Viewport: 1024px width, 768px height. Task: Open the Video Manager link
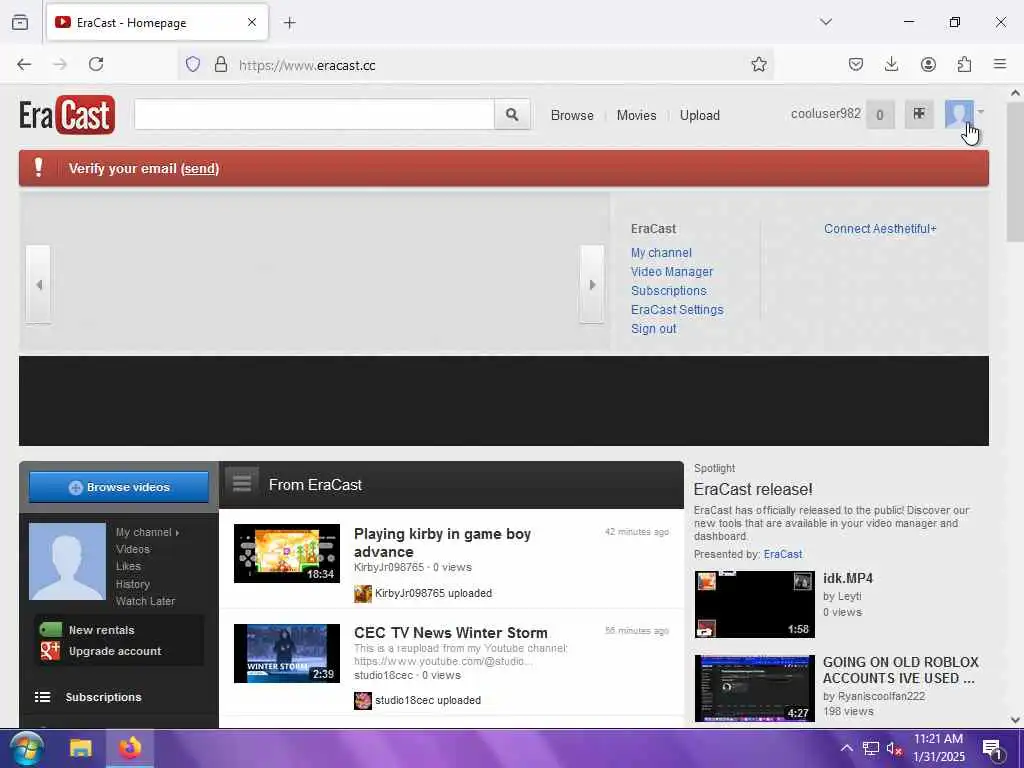671,272
